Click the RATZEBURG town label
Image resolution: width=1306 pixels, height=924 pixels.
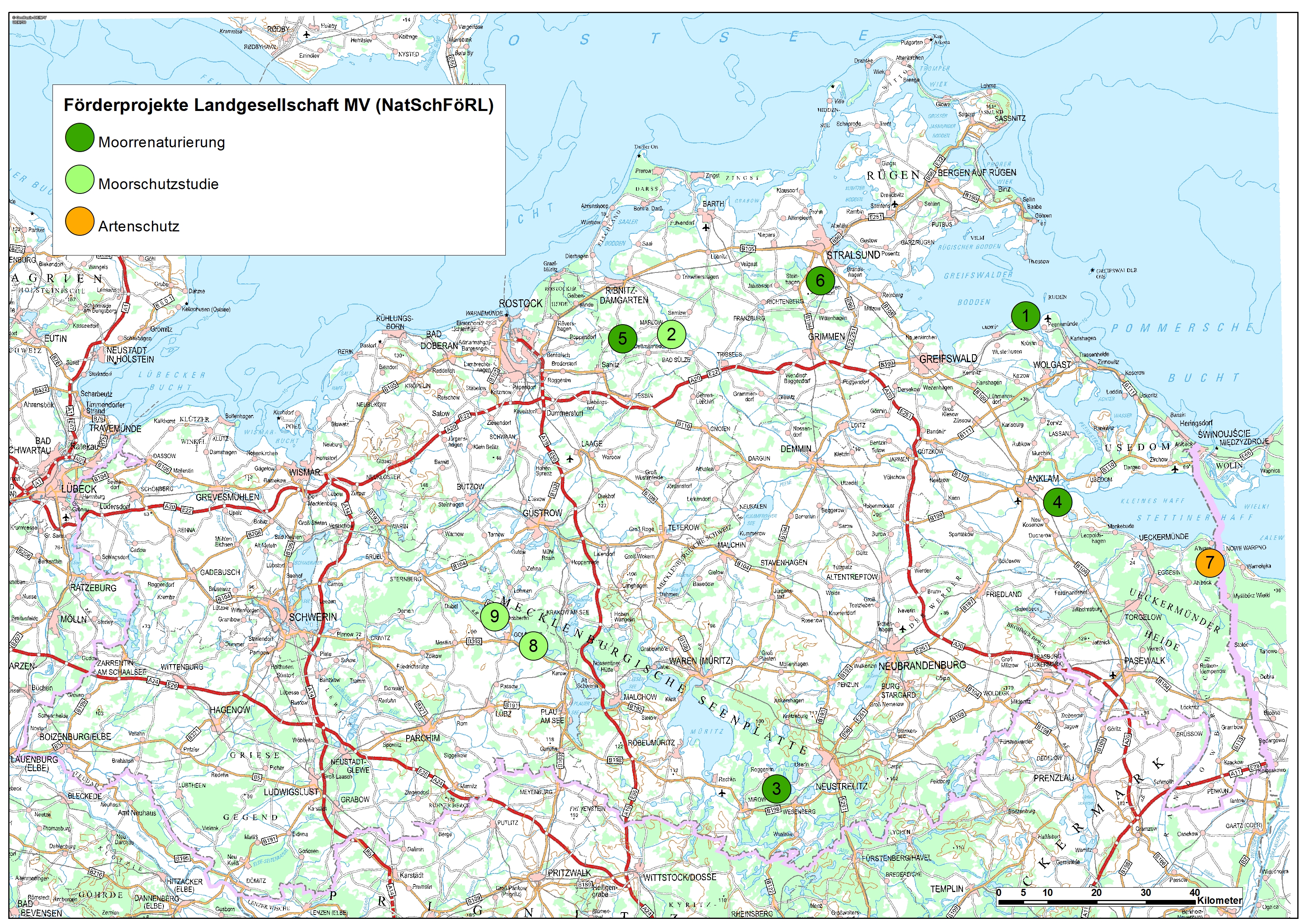point(93,588)
